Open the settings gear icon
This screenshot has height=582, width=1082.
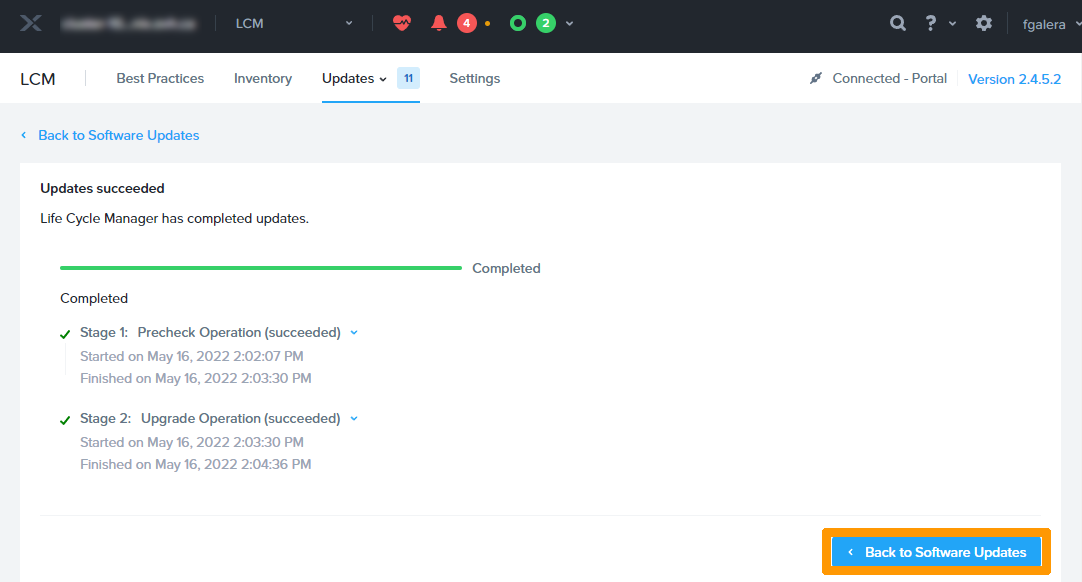click(984, 23)
